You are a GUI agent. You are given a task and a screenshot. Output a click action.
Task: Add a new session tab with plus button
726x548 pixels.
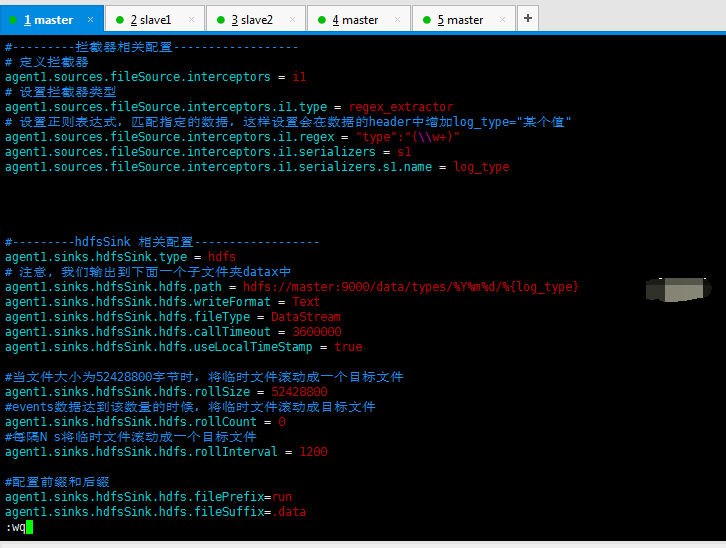pos(528,18)
